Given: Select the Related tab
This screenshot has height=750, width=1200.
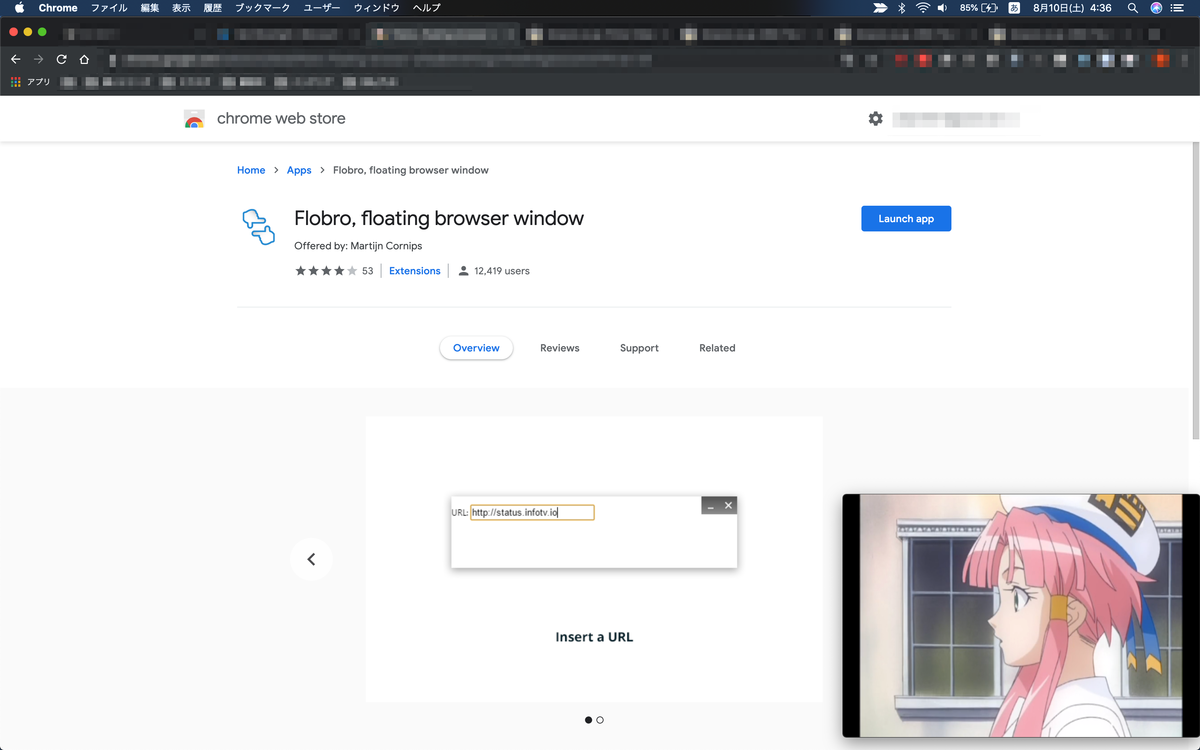Looking at the screenshot, I should (717, 347).
